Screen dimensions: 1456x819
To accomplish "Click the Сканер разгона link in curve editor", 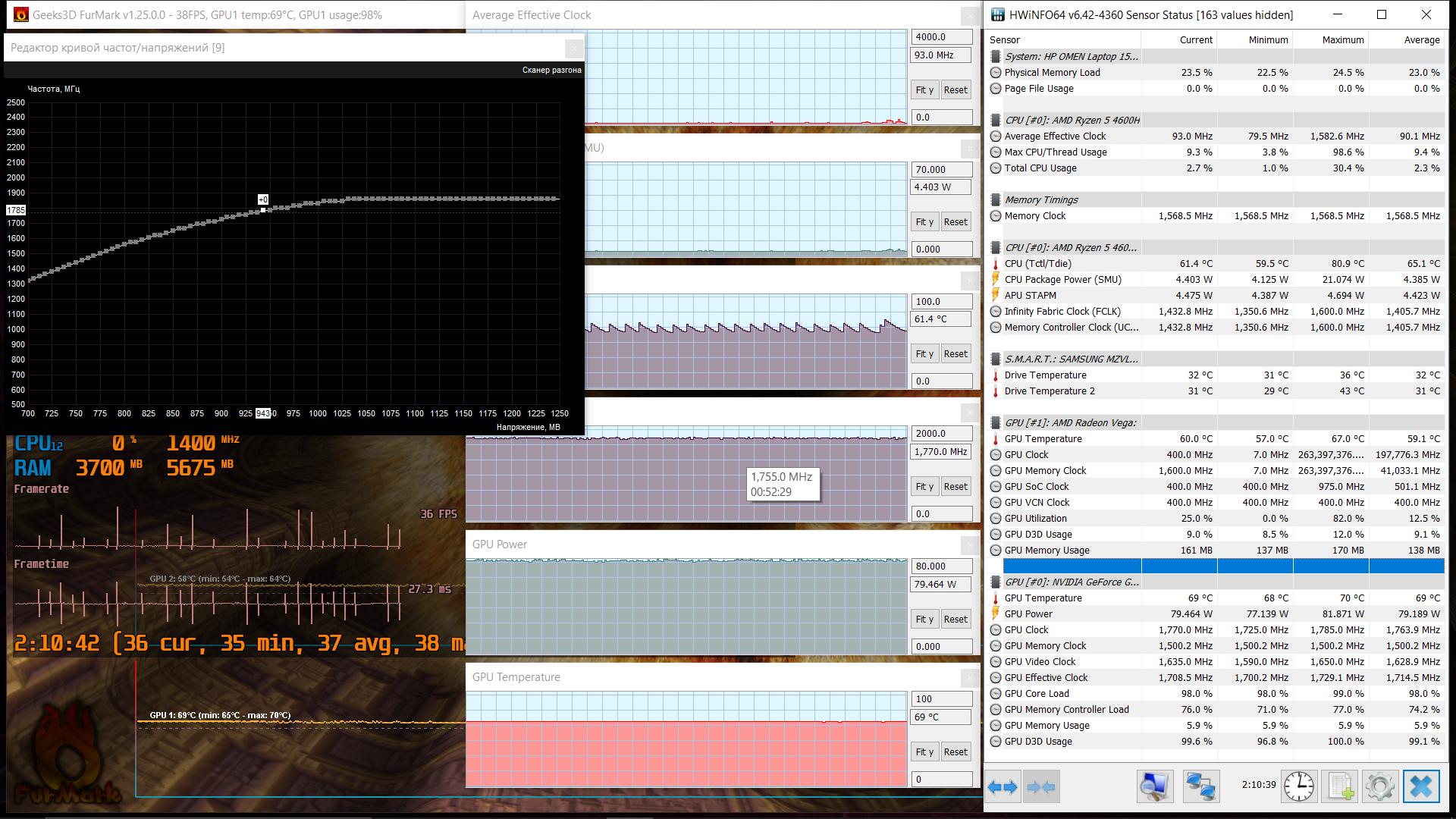I will click(x=551, y=70).
